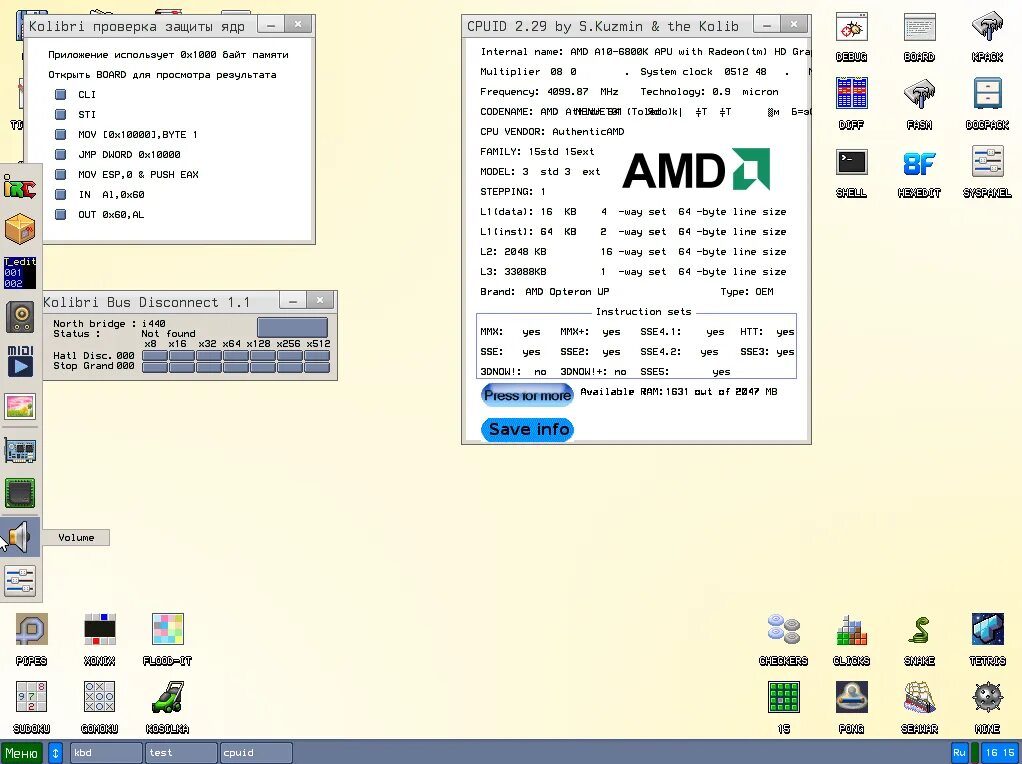This screenshot has width=1022, height=764.
Task: Launch the KOSILKA lawnmower game
Action: [168, 697]
